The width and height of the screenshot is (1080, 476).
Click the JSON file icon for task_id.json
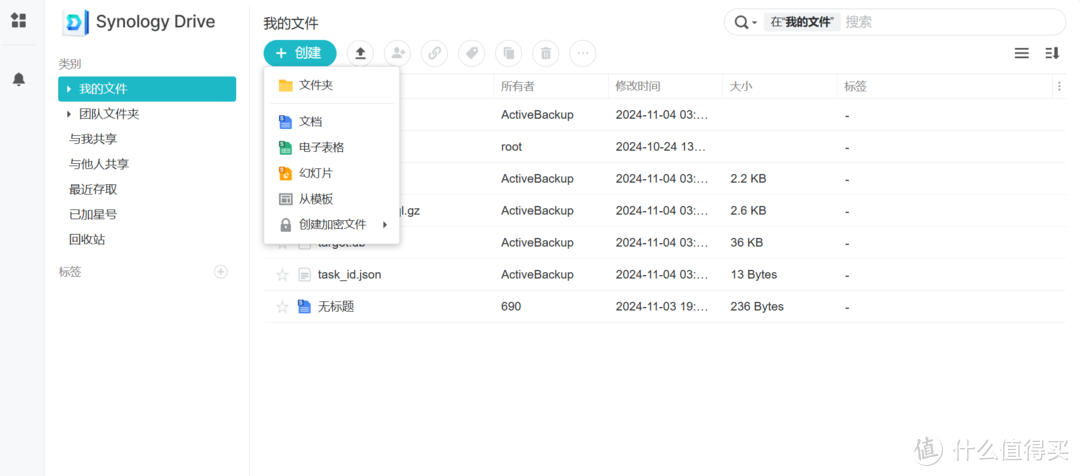(x=304, y=275)
